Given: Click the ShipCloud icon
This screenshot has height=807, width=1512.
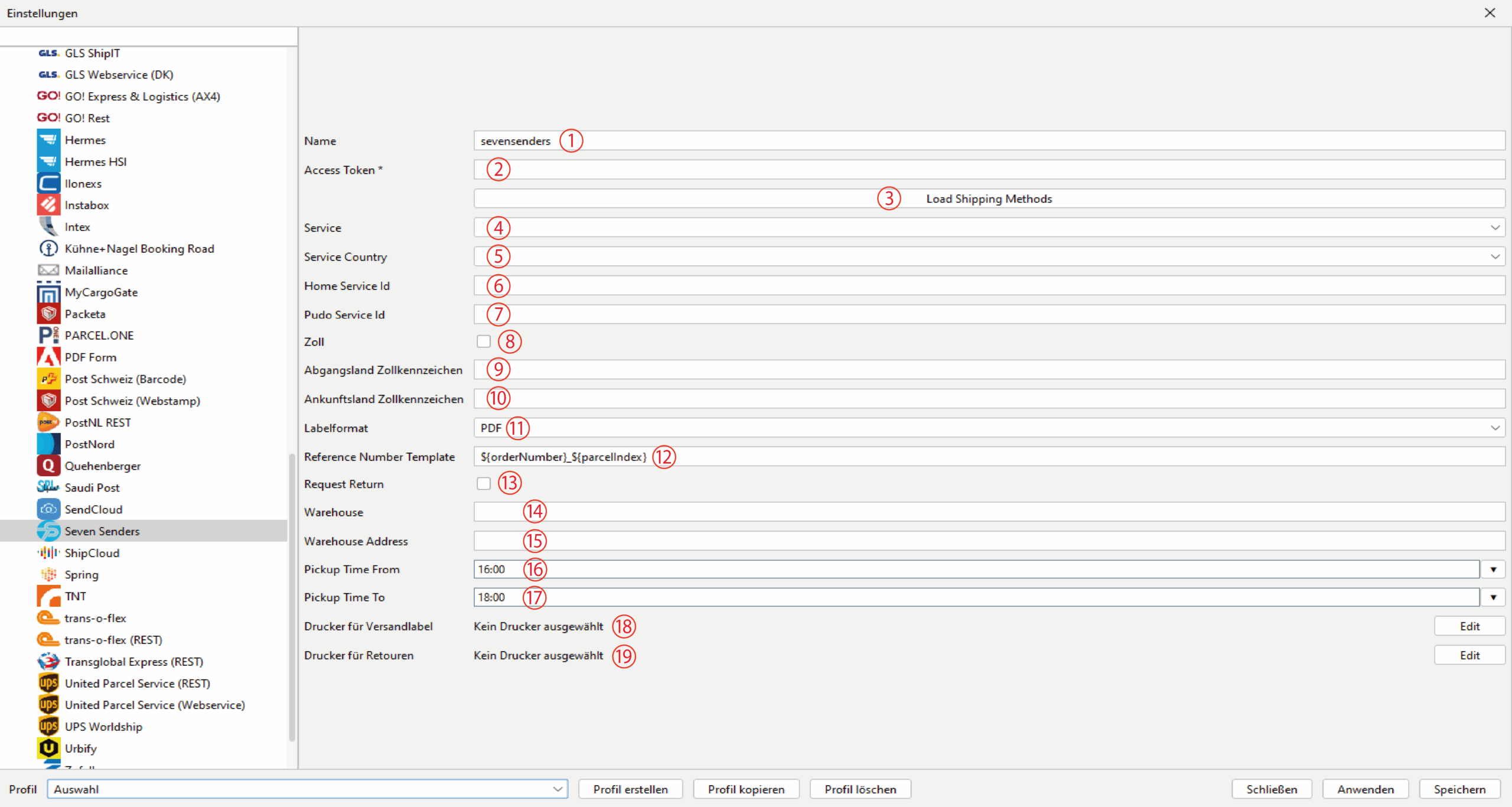Looking at the screenshot, I should 48,553.
